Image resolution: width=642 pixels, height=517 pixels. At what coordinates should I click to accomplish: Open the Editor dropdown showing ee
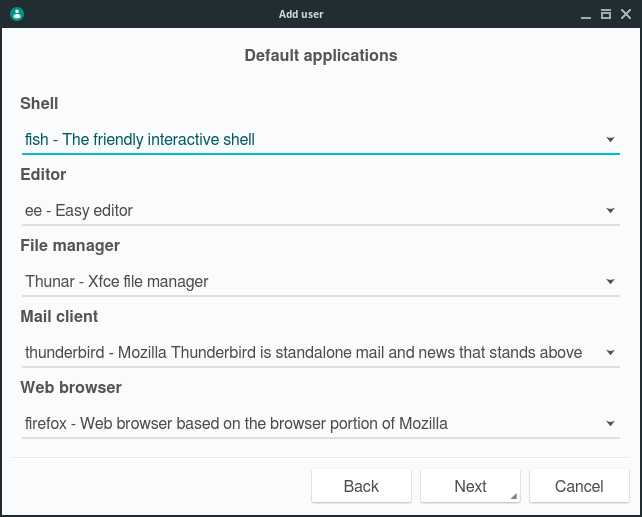tap(321, 211)
